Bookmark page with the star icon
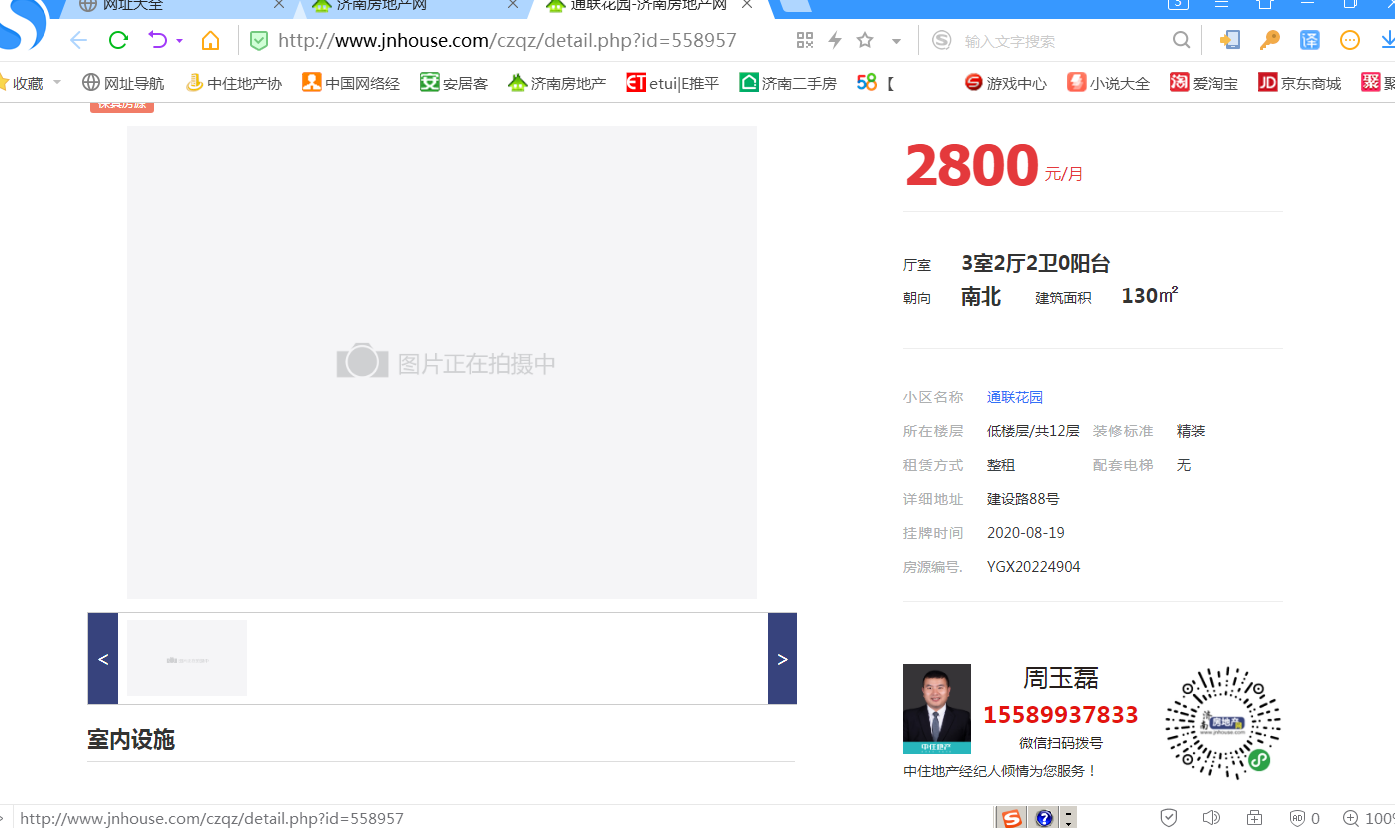1395x828 pixels. tap(865, 41)
